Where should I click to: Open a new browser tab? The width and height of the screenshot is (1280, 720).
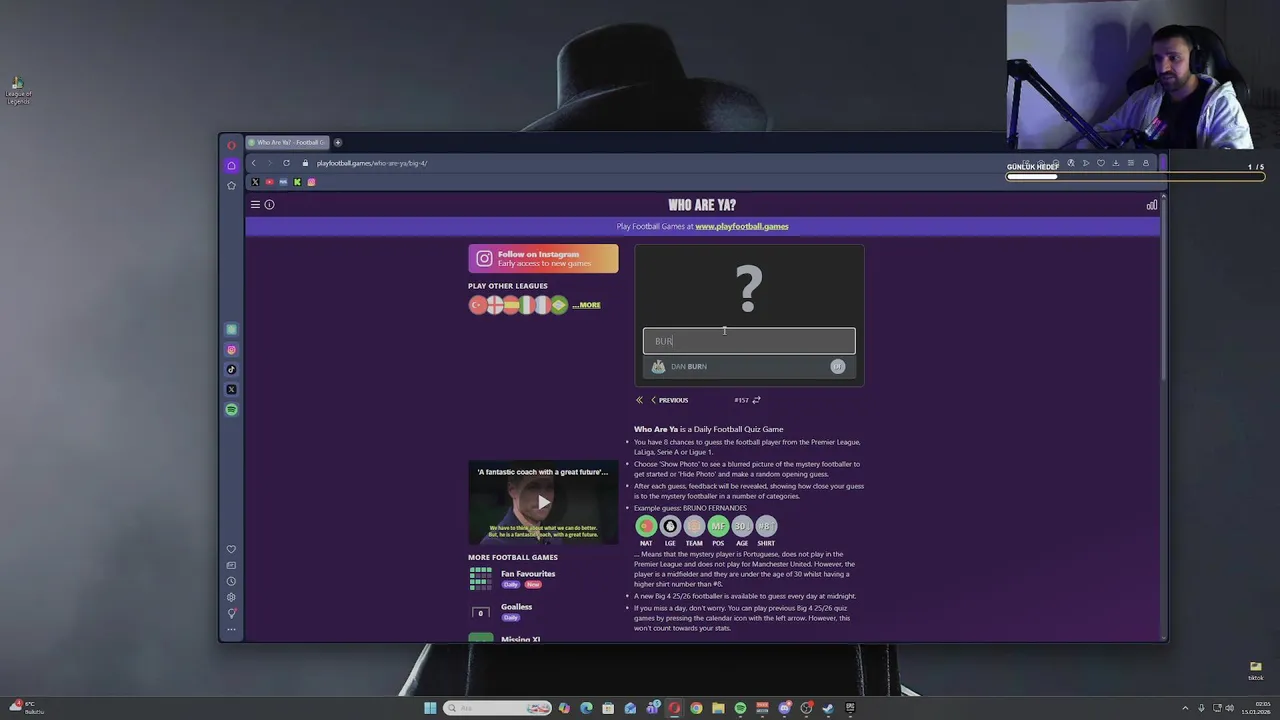tap(338, 142)
